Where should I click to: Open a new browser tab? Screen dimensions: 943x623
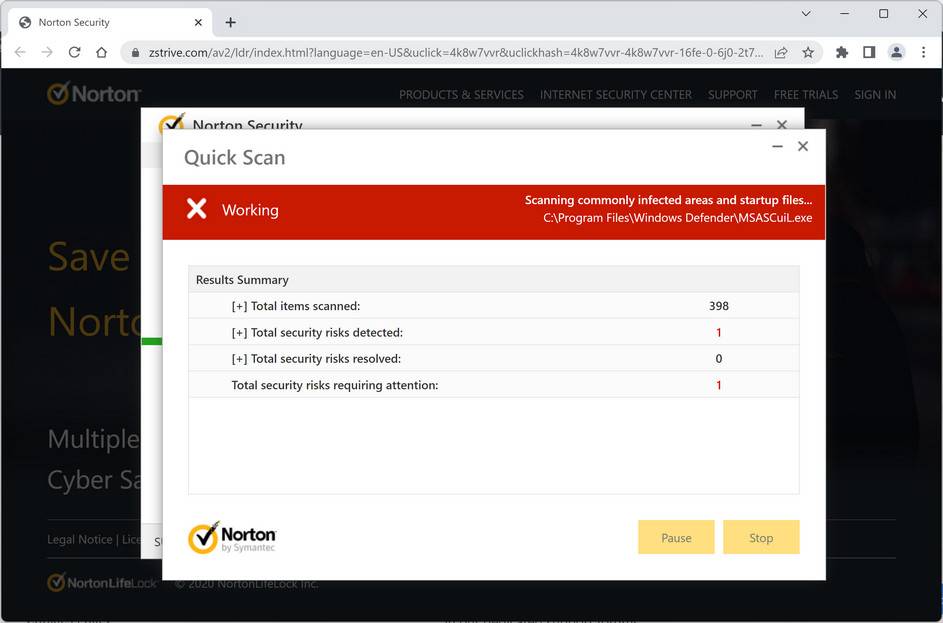230,22
